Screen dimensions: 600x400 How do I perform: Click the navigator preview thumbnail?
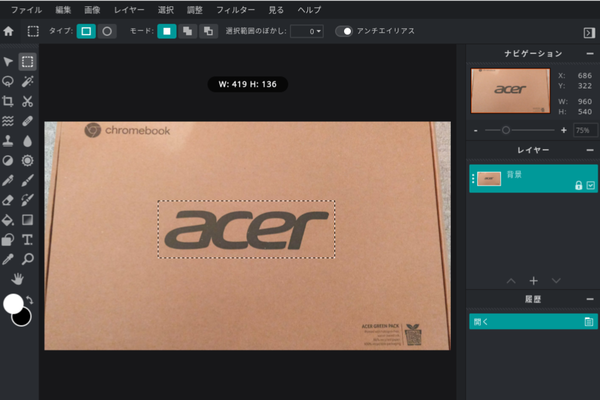tap(510, 91)
